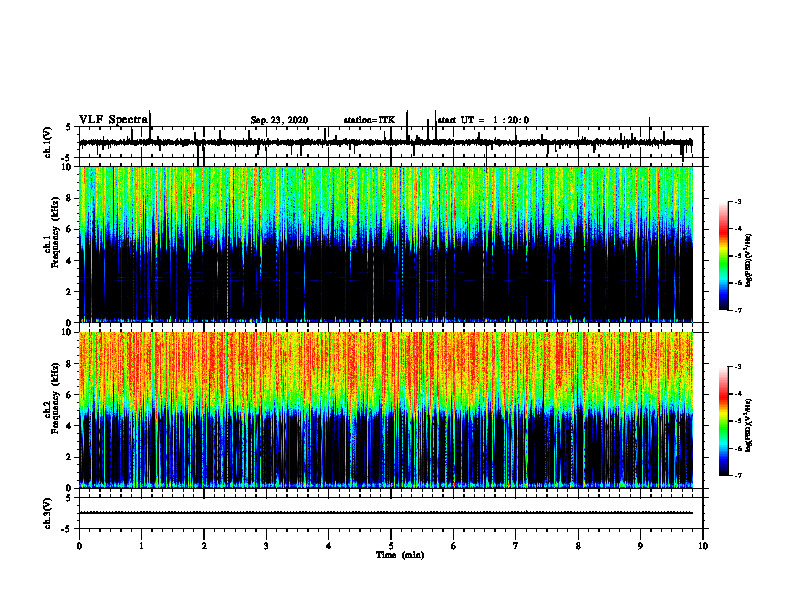The height and width of the screenshot is (612, 792).
Task: Click the "Time (min)" axis label
Action: coord(400,555)
